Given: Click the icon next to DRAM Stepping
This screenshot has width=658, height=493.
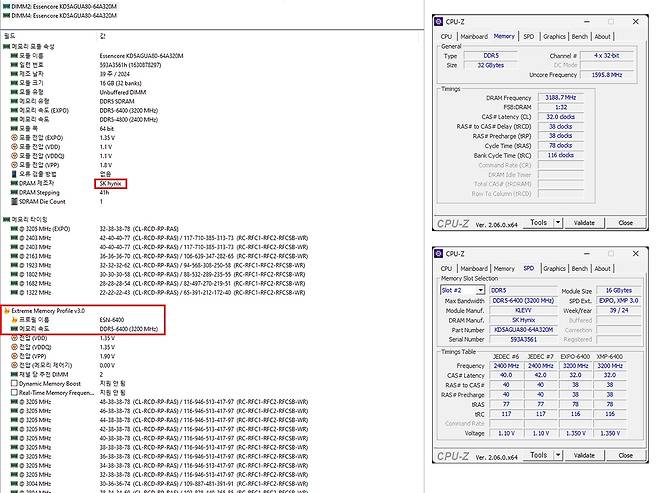Looking at the screenshot, I should (12, 192).
